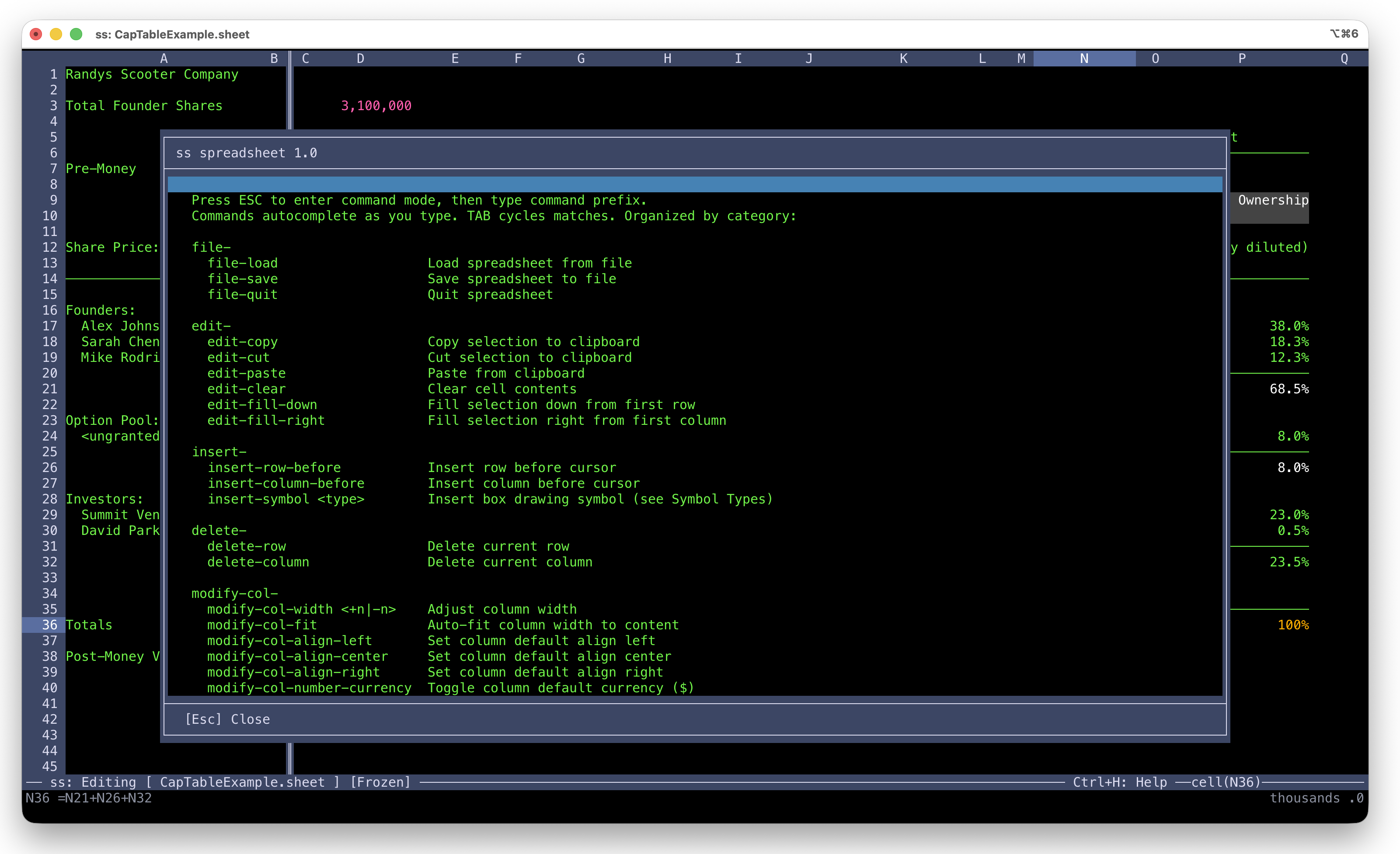The height and width of the screenshot is (854, 1400).
Task: Click the [Frozen] indicator in the status bar
Action: coord(381,782)
